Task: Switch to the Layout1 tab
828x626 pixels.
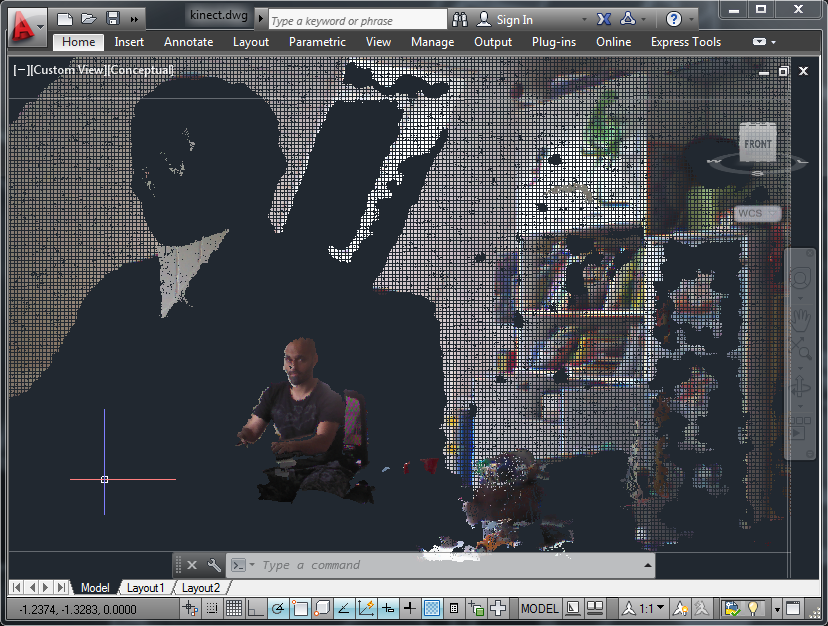Action: [146, 588]
